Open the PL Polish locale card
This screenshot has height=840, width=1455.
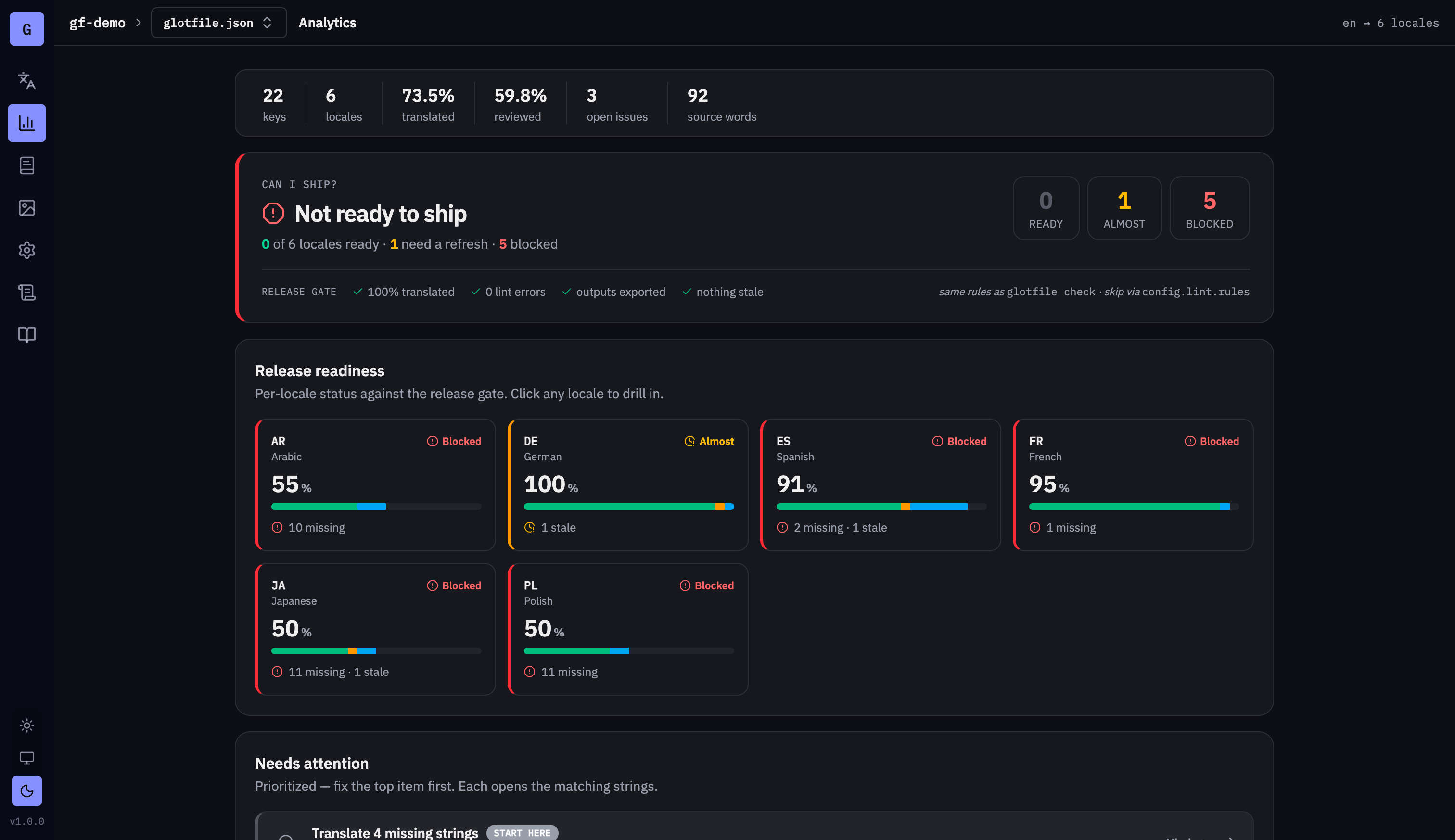tap(628, 629)
